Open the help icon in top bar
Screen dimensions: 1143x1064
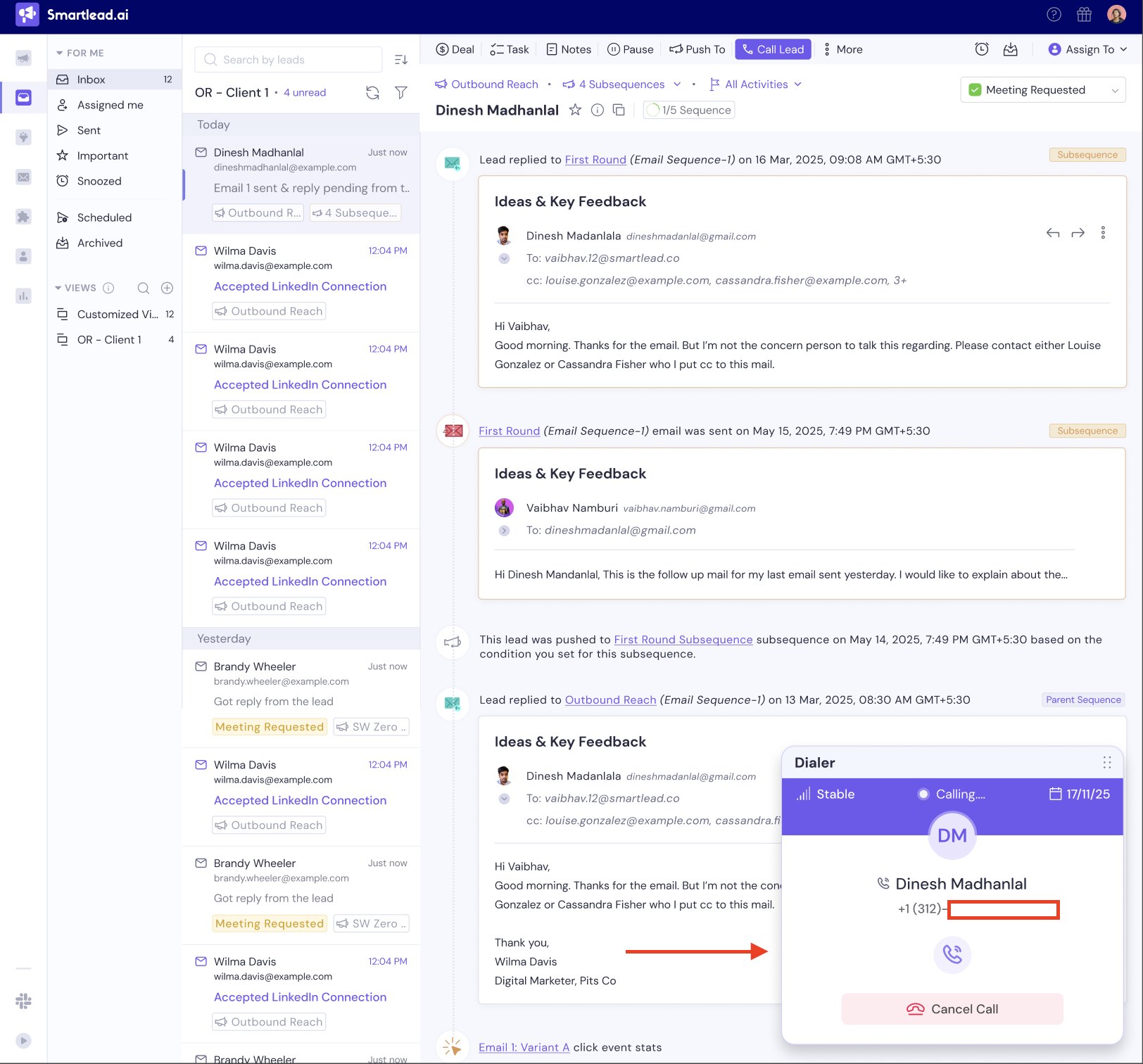[1054, 15]
